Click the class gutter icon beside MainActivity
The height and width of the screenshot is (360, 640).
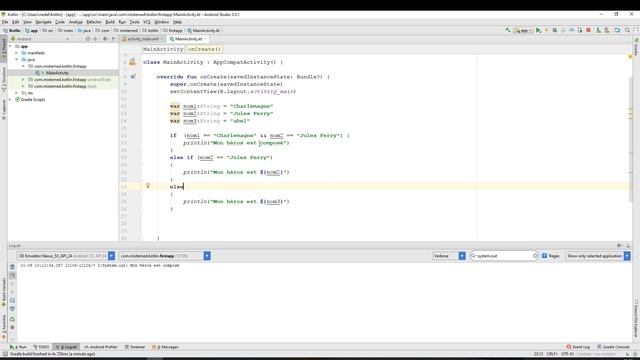pos(132,62)
